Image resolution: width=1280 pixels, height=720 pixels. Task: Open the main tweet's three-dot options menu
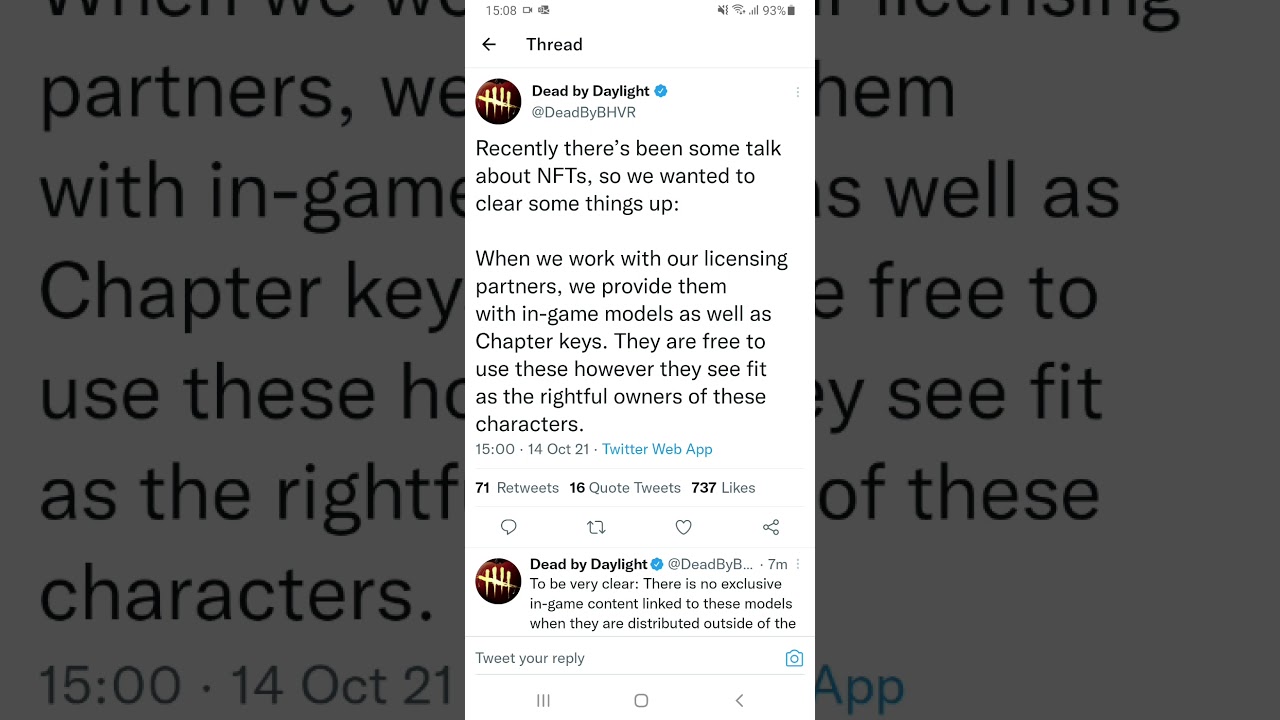(x=797, y=92)
